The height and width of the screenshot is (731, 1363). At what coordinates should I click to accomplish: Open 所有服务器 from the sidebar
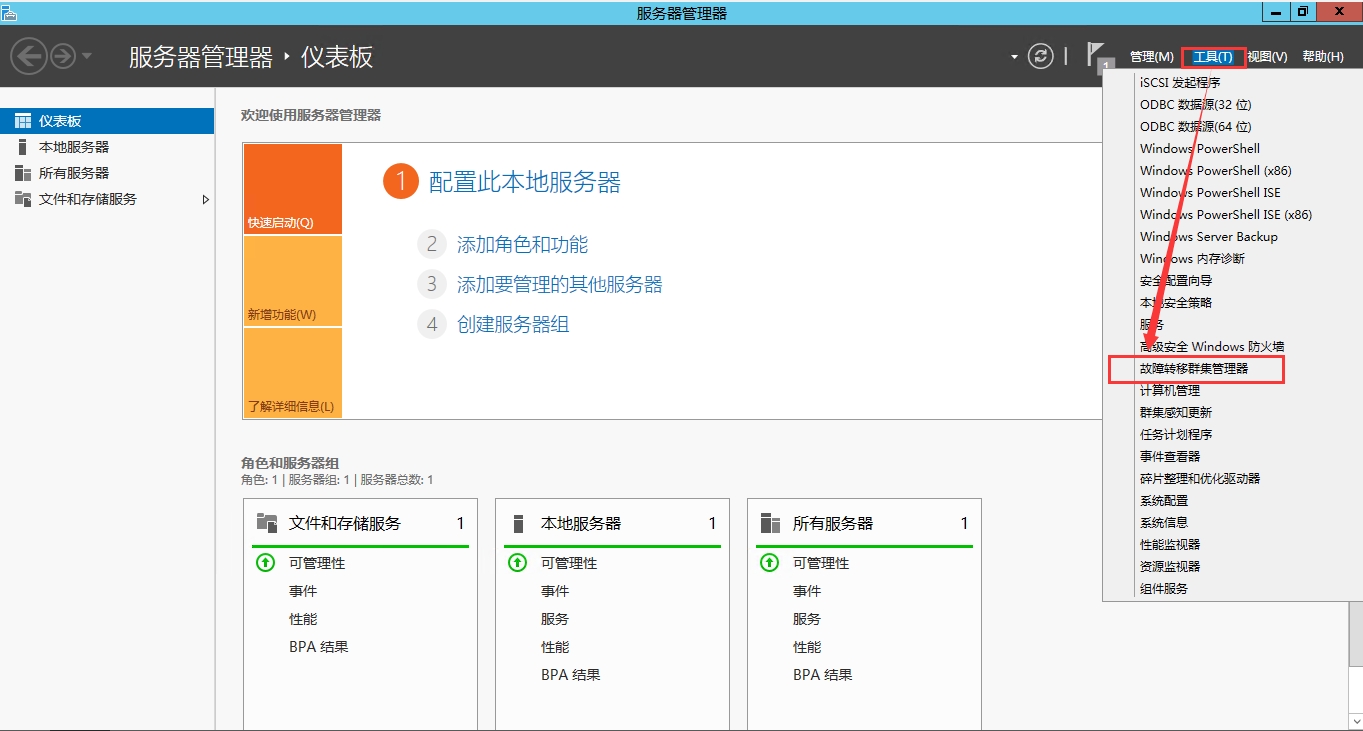click(62, 172)
